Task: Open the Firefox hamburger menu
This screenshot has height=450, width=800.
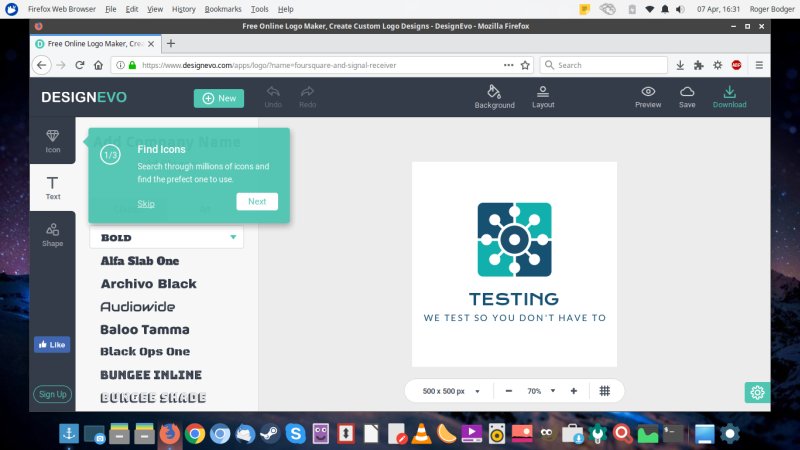Action: tap(759, 65)
